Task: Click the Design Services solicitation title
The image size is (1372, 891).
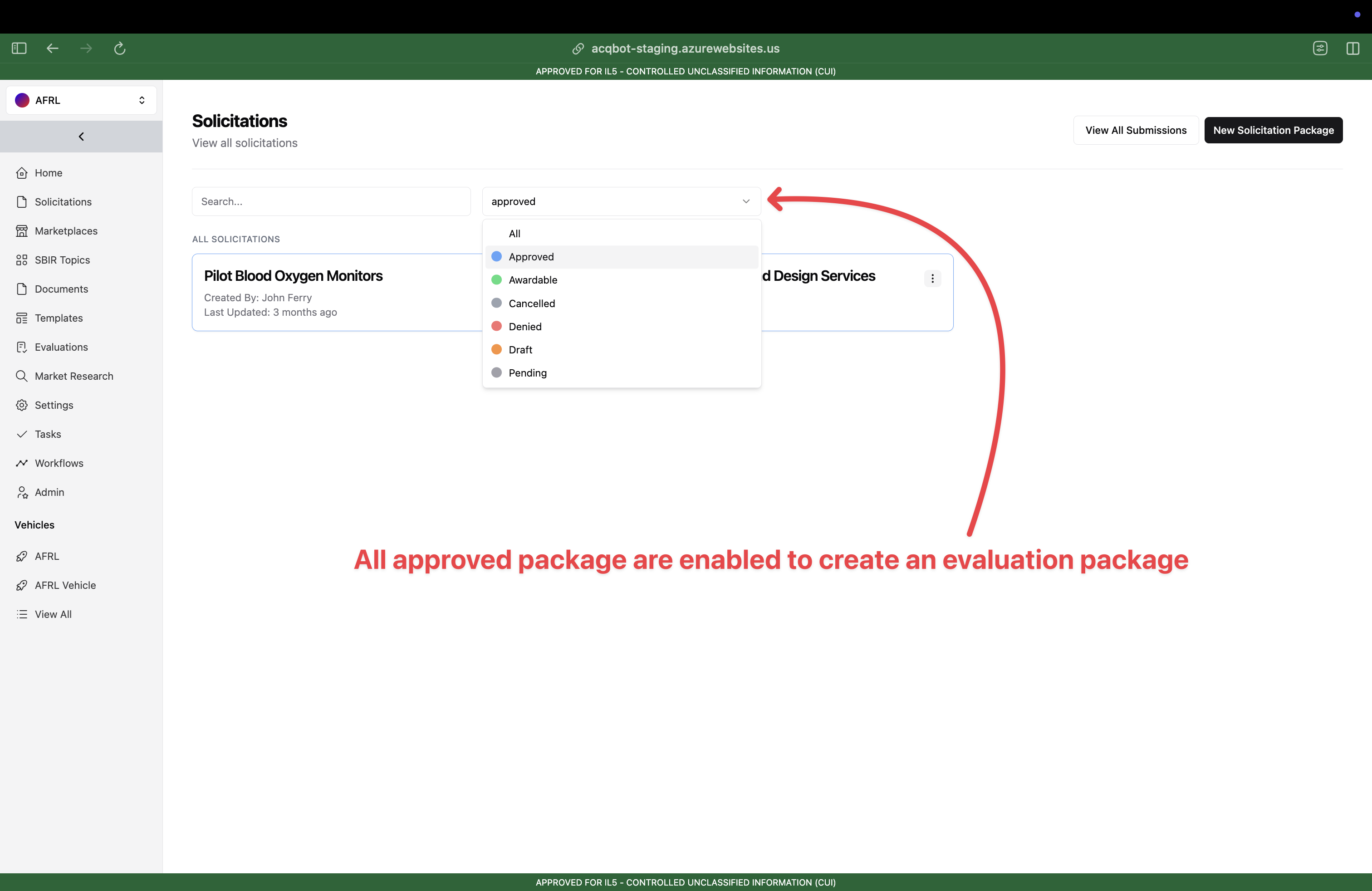Action: click(818, 276)
